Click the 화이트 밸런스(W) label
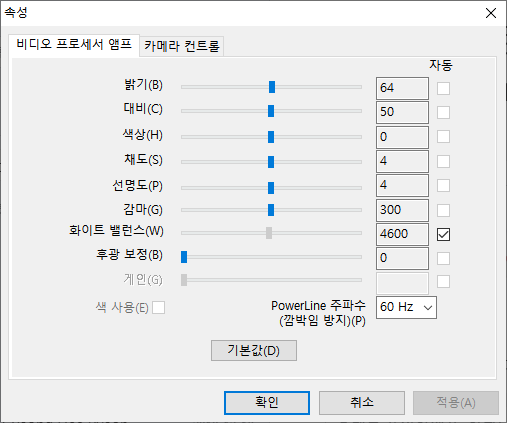This screenshot has height=423, width=507. (116, 231)
